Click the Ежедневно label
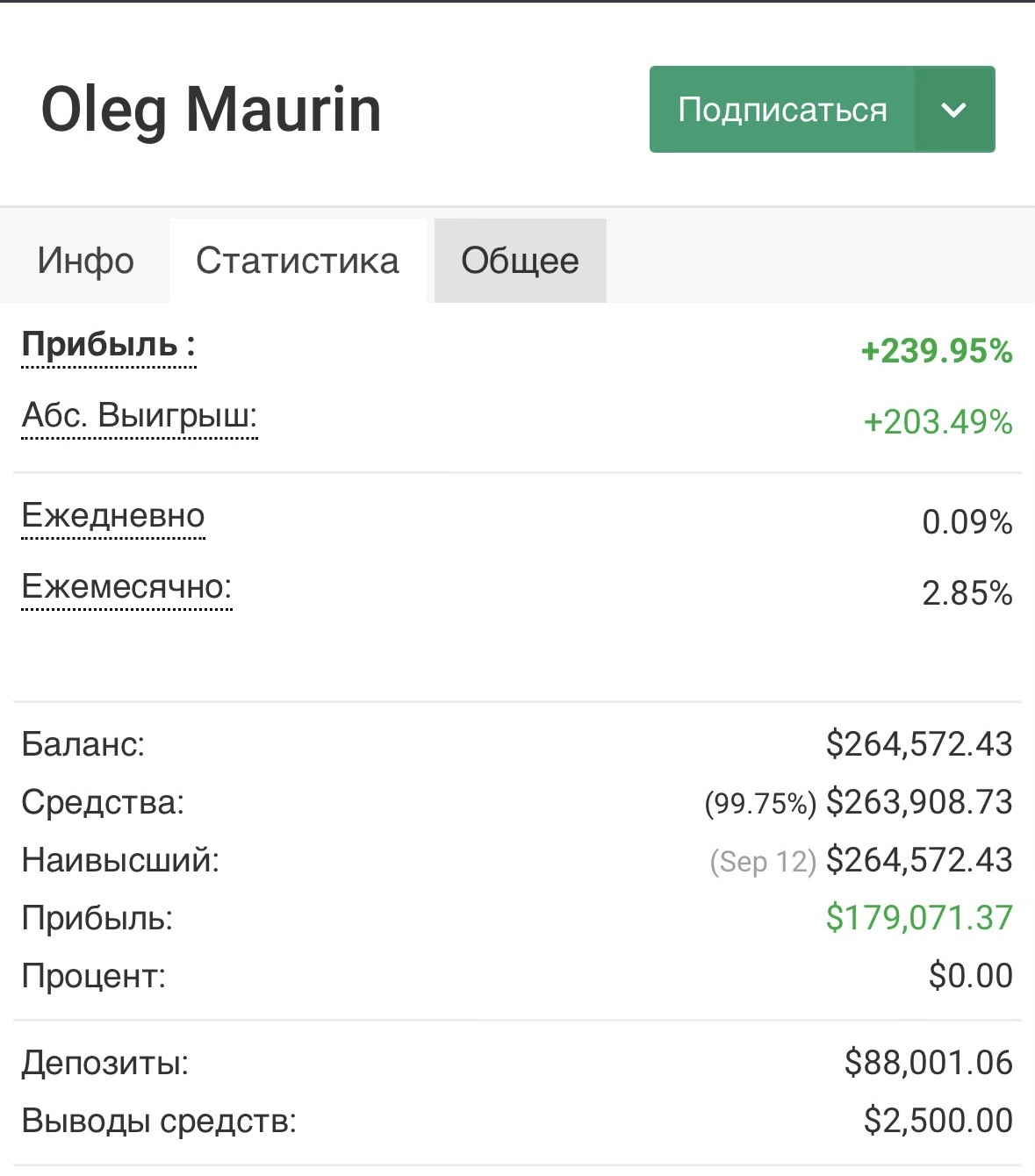Image resolution: width=1035 pixels, height=1176 pixels. [x=112, y=516]
